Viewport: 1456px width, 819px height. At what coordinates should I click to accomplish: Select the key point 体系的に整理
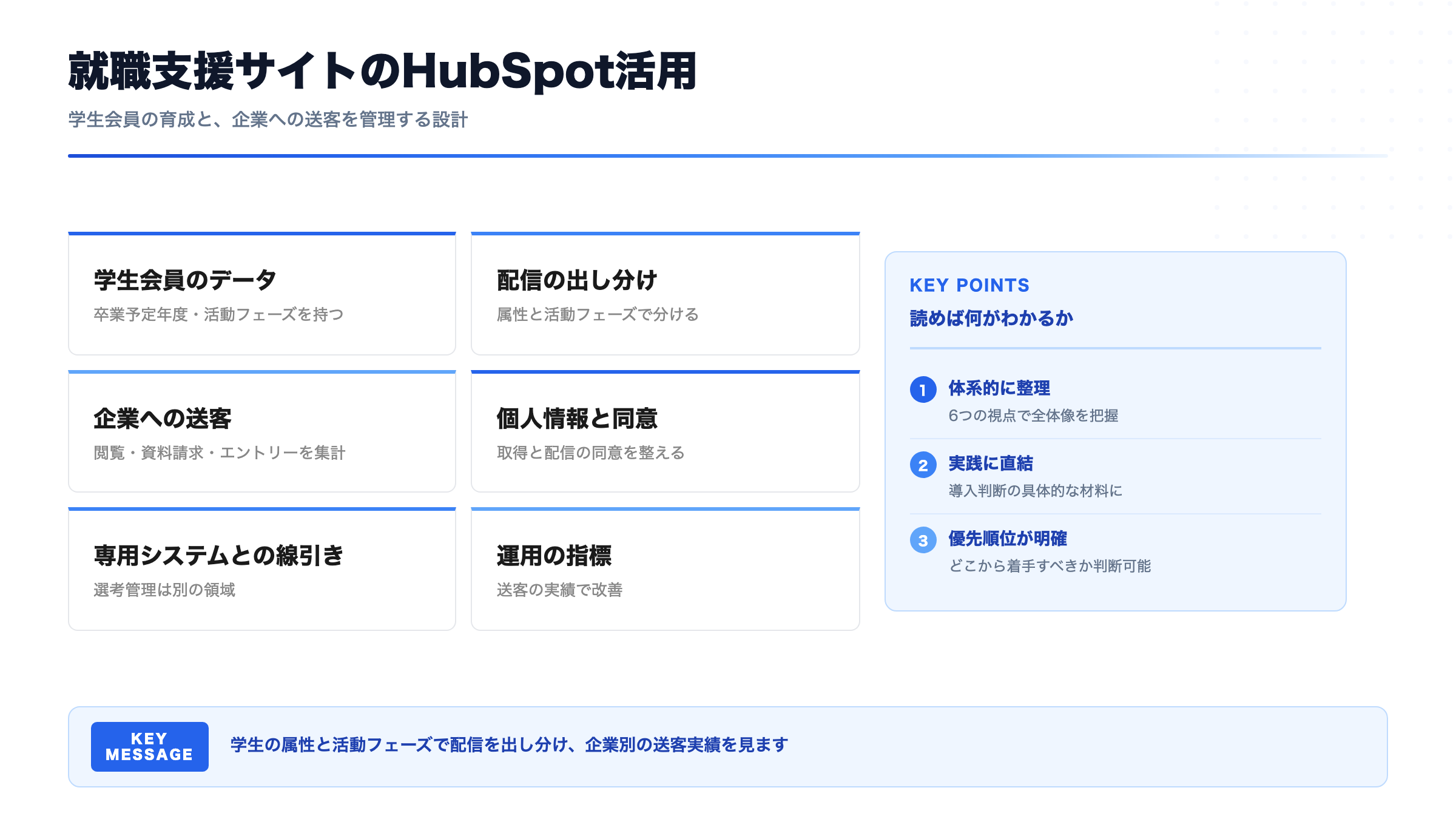pyautogui.click(x=999, y=388)
